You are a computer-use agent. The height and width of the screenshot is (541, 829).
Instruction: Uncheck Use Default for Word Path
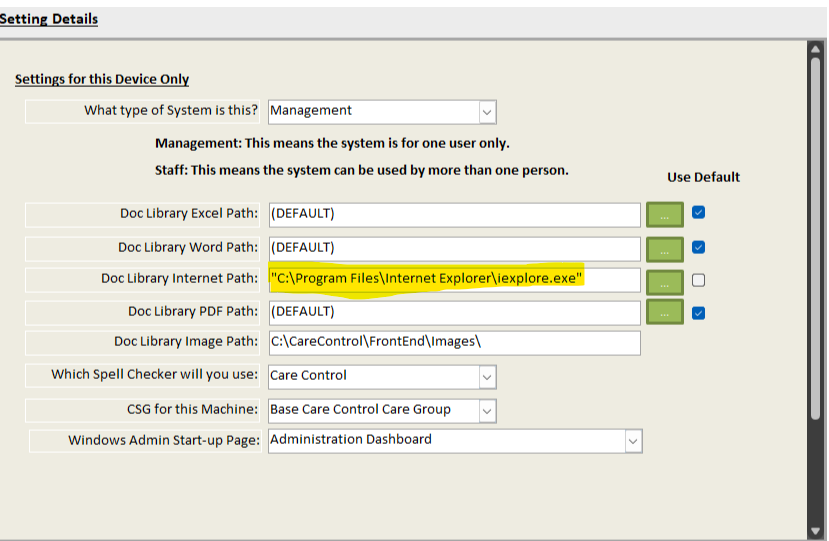(698, 247)
